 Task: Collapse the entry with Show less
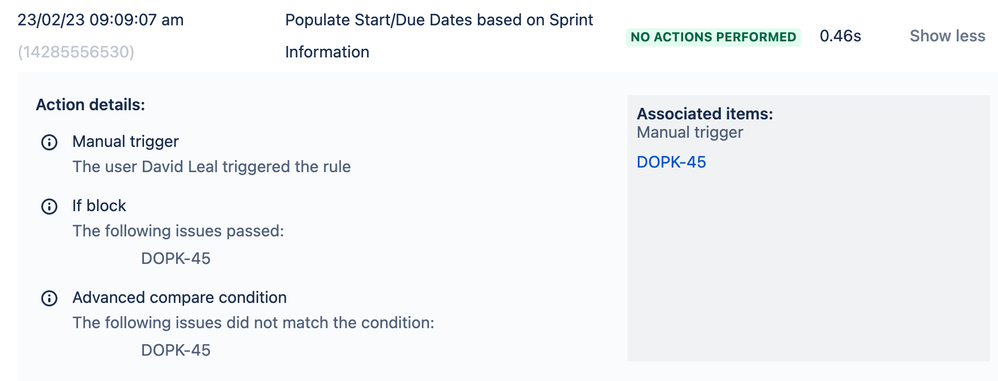947,36
